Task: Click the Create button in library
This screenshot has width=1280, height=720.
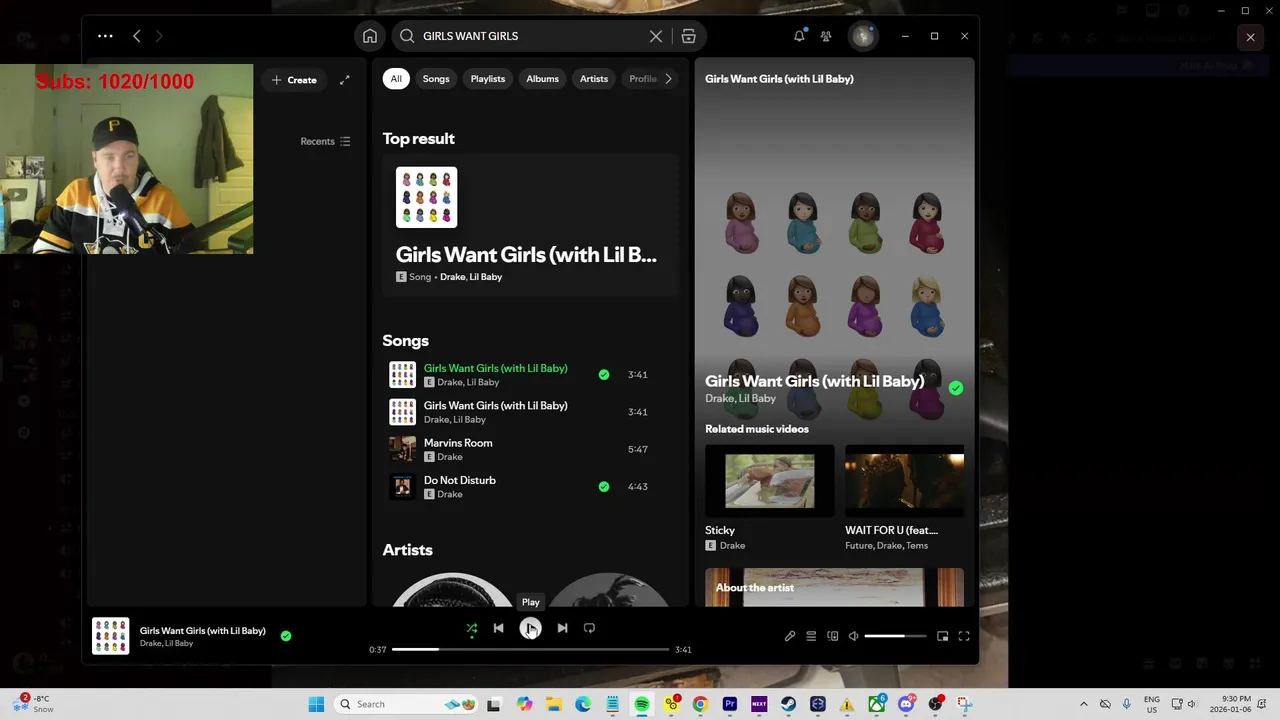Action: [294, 80]
